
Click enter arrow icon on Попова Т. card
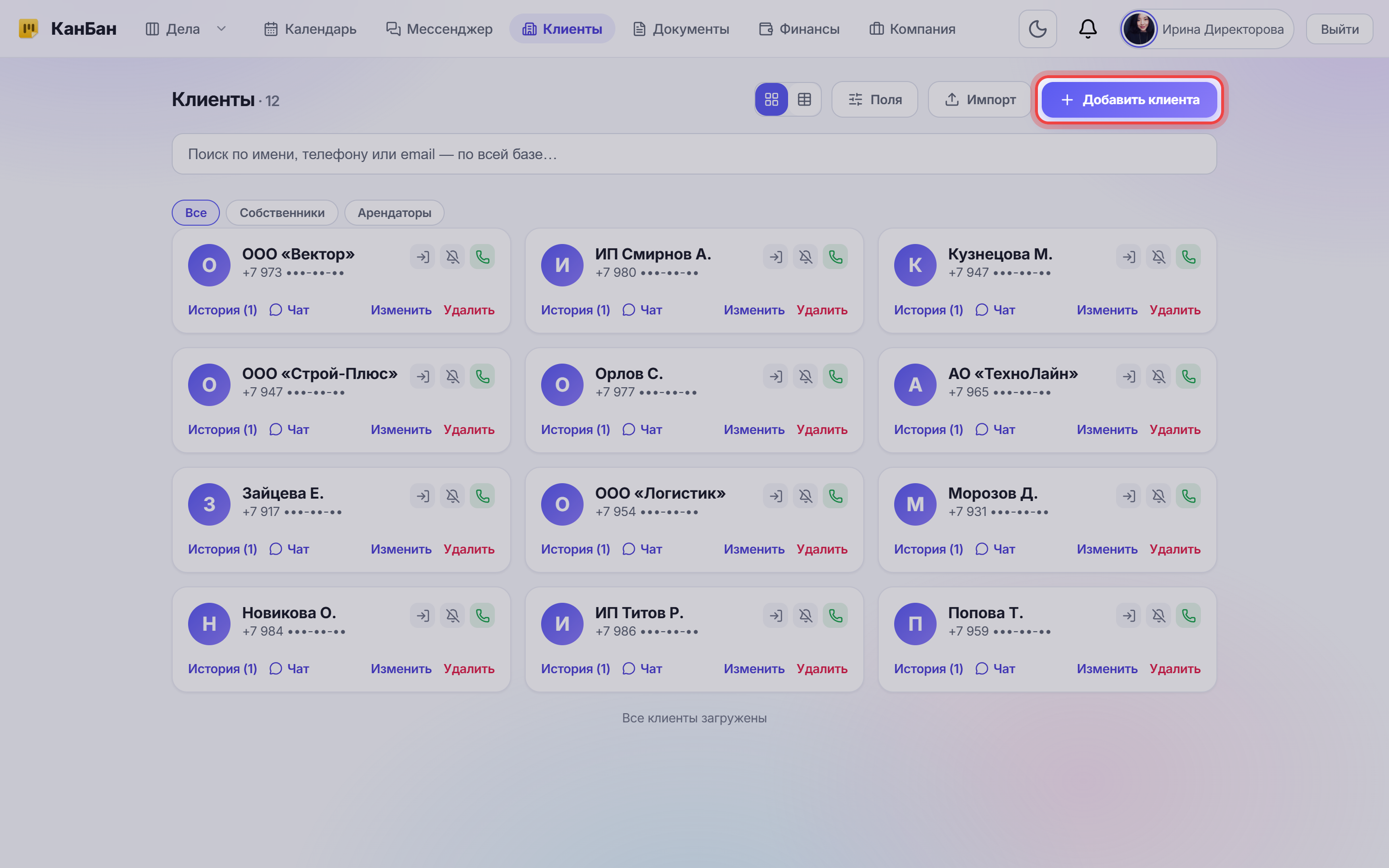(1129, 615)
